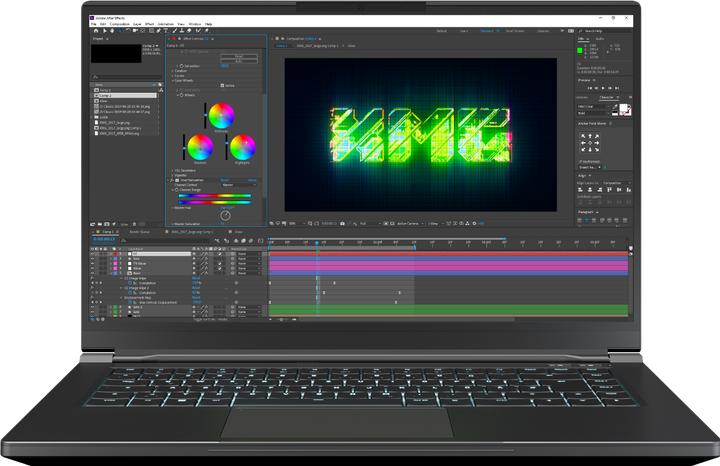720x466 pixels.
Task: Move anchor point to top-left arrow
Action: pyautogui.click(x=583, y=136)
